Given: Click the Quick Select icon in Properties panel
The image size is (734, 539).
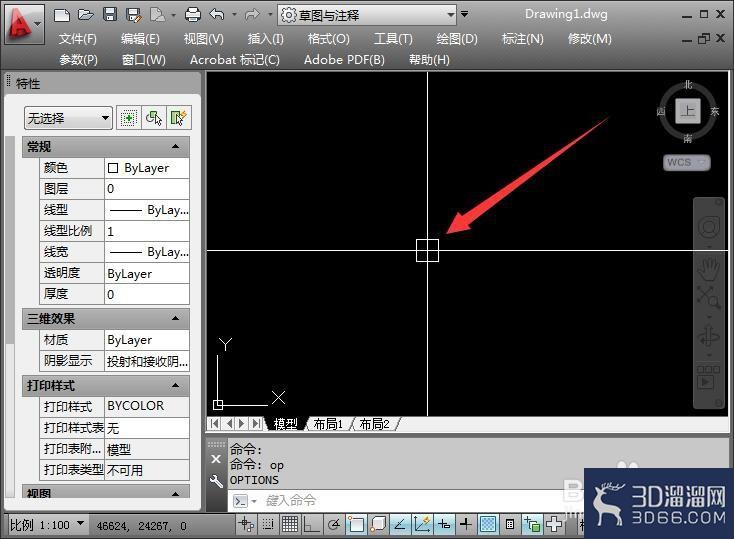Looking at the screenshot, I should [x=178, y=118].
